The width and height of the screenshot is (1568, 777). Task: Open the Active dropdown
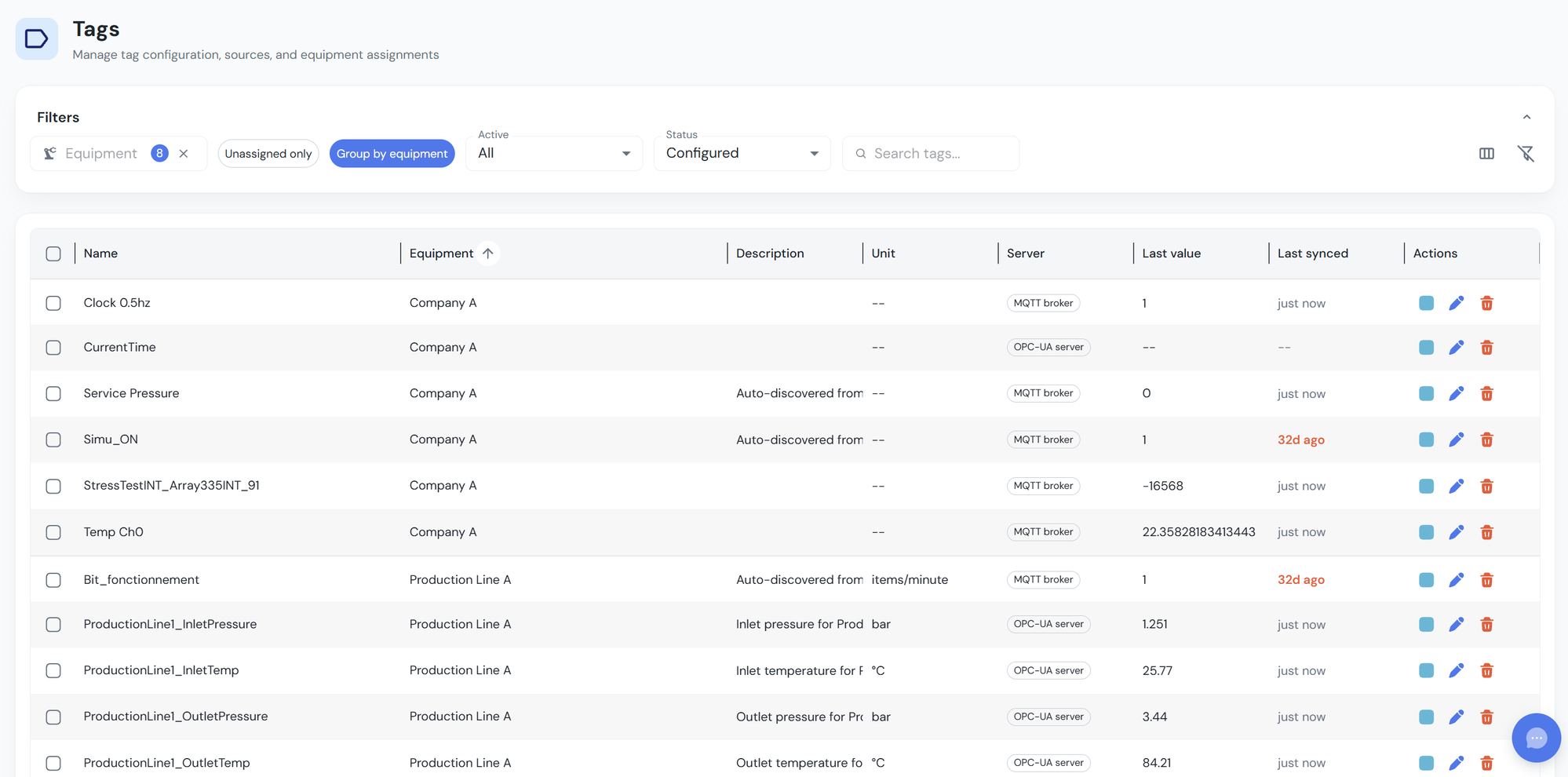(x=554, y=153)
